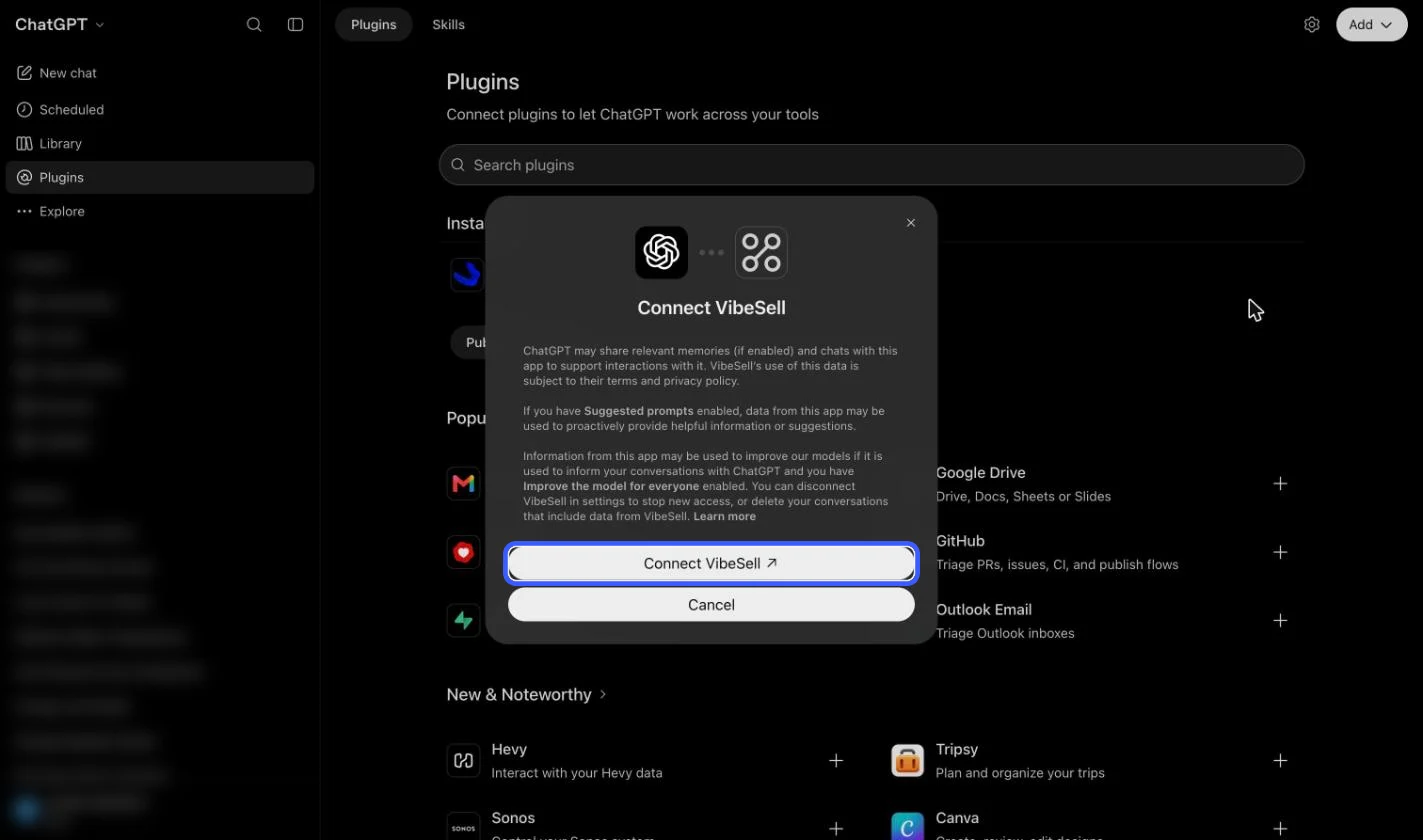Open the ChatGPT model dropdown

click(59, 24)
